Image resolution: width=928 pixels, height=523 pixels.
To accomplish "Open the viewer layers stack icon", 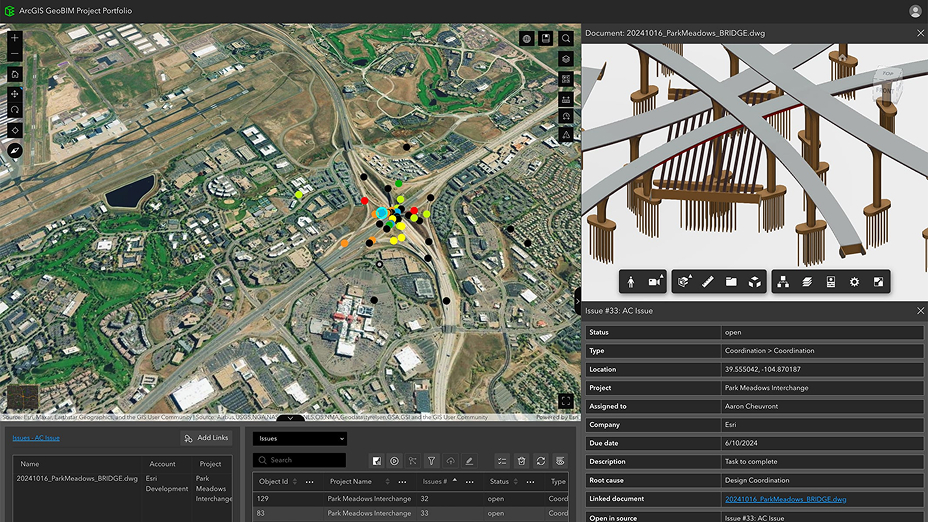I will 807,282.
